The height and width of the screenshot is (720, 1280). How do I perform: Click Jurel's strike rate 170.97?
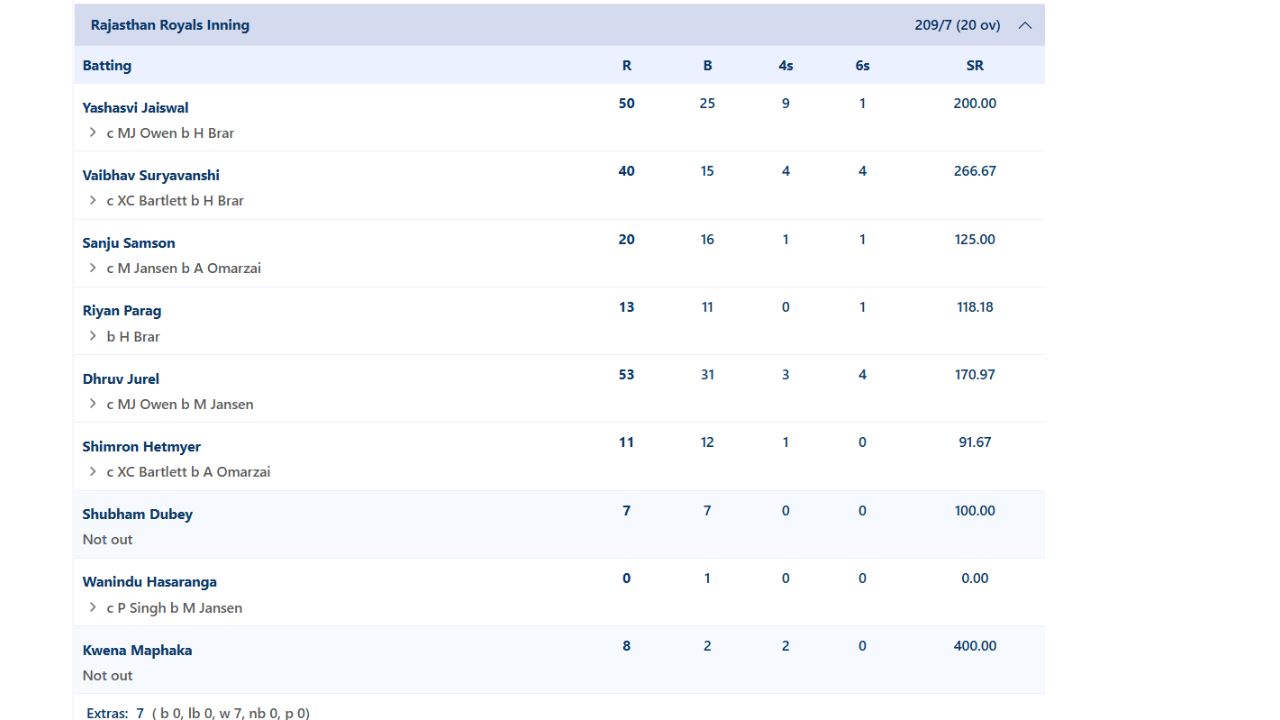point(975,374)
